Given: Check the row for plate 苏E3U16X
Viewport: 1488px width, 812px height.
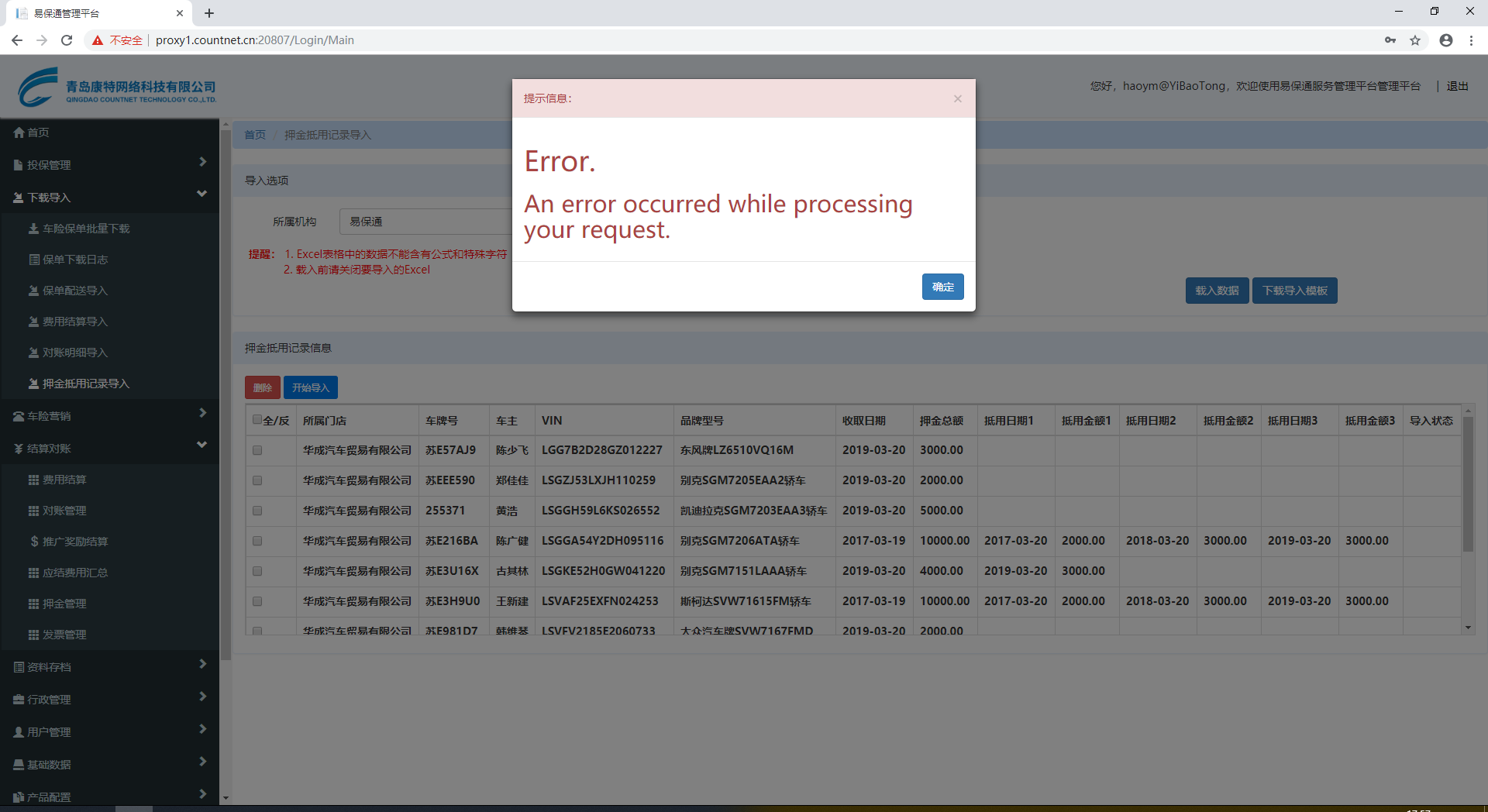Looking at the screenshot, I should (257, 571).
